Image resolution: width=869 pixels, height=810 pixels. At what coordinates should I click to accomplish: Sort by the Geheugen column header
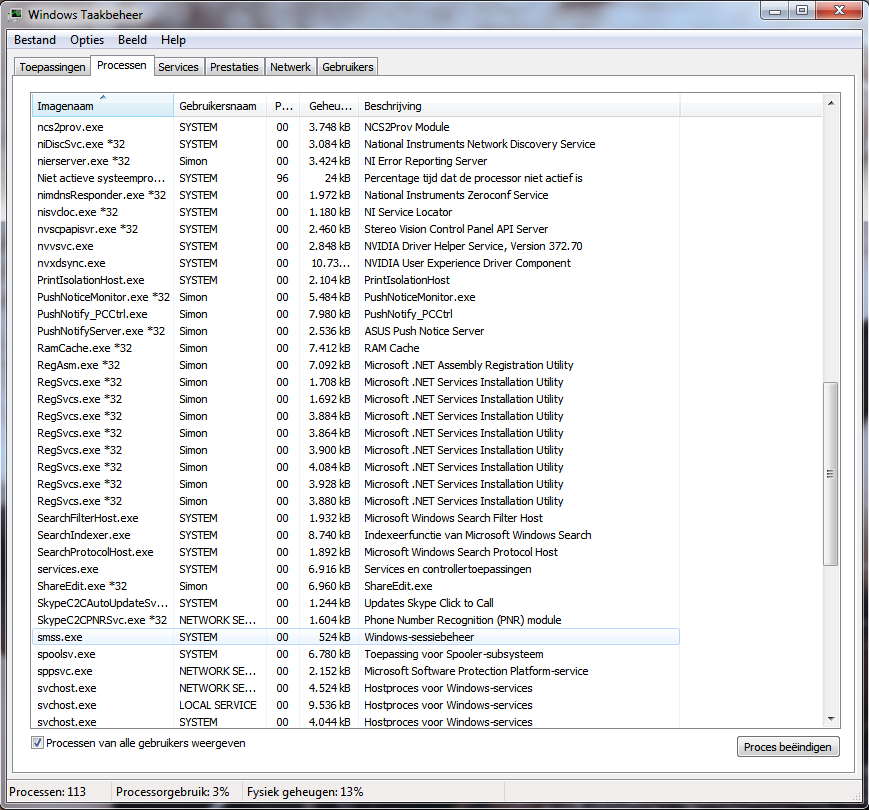[329, 106]
